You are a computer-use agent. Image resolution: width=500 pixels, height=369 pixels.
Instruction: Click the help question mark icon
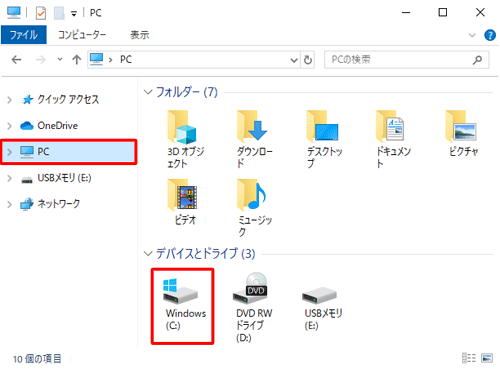click(x=490, y=35)
